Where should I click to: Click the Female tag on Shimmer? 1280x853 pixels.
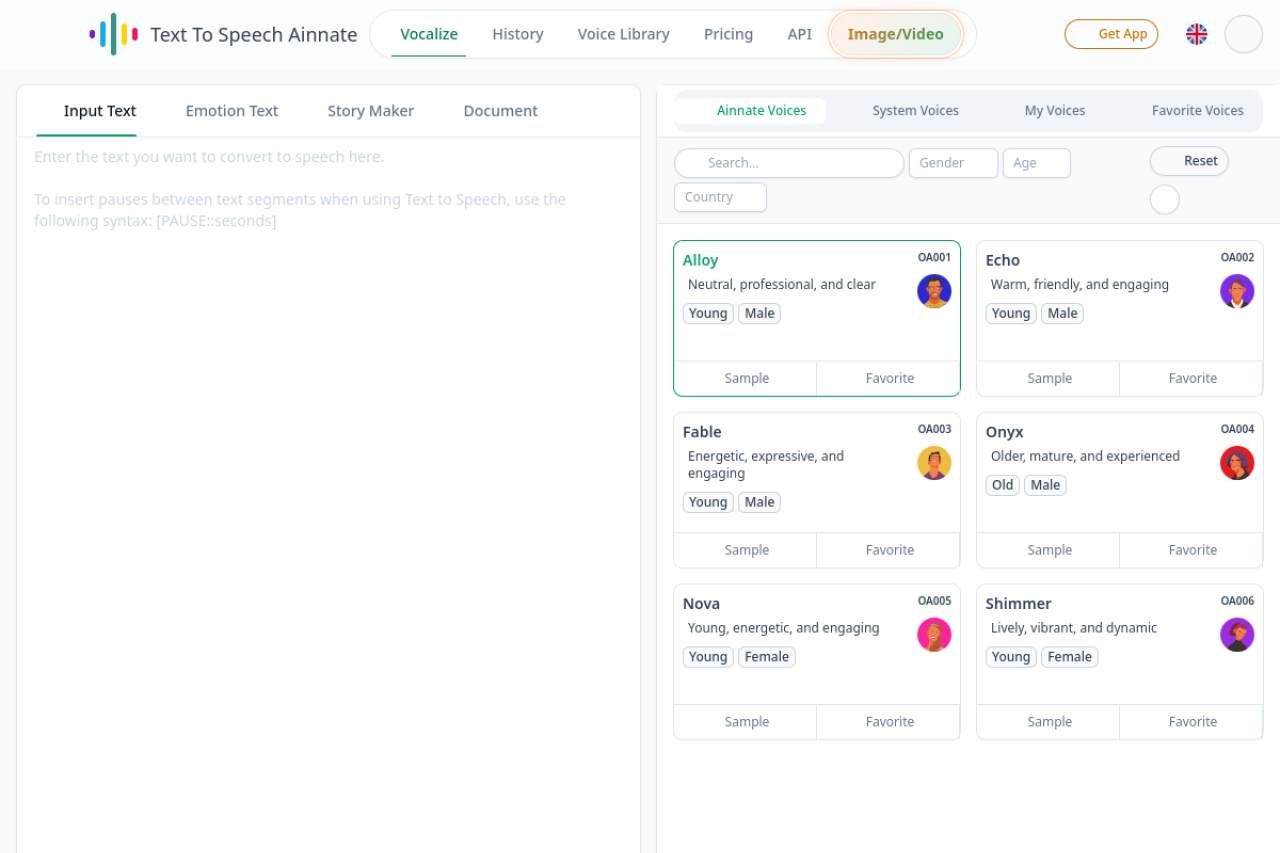coord(1070,657)
